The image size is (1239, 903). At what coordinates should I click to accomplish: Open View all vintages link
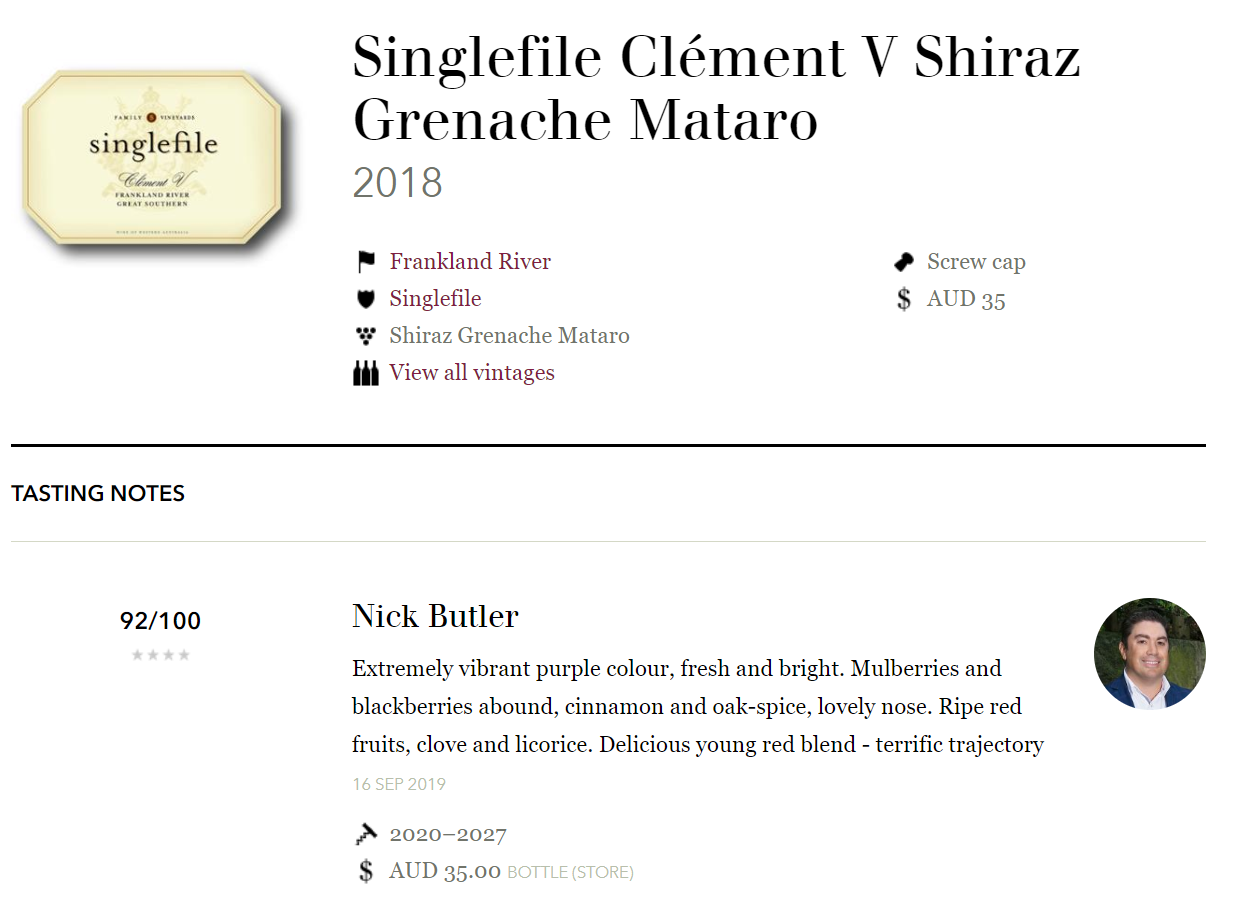(472, 373)
